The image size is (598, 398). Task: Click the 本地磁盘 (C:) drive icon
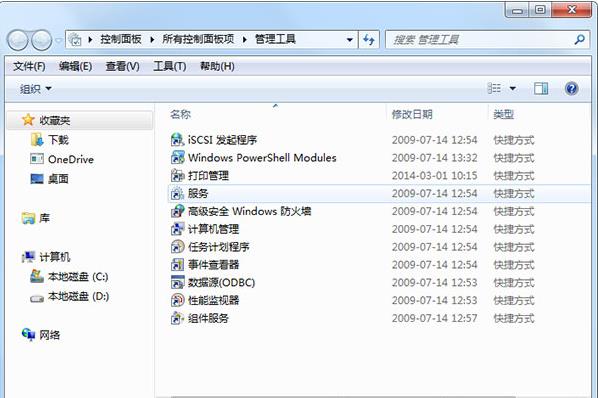[37, 276]
